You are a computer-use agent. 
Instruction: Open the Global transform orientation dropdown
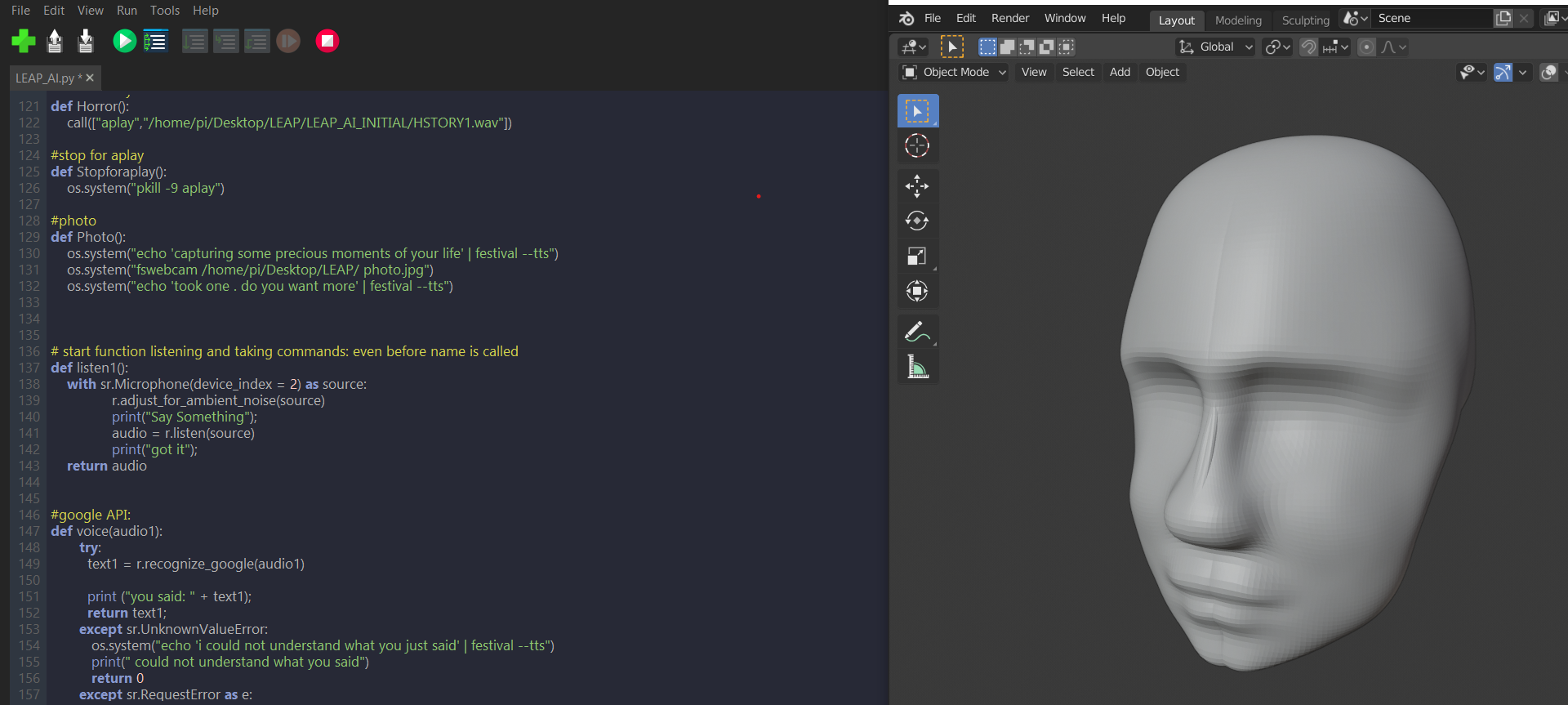1215,47
